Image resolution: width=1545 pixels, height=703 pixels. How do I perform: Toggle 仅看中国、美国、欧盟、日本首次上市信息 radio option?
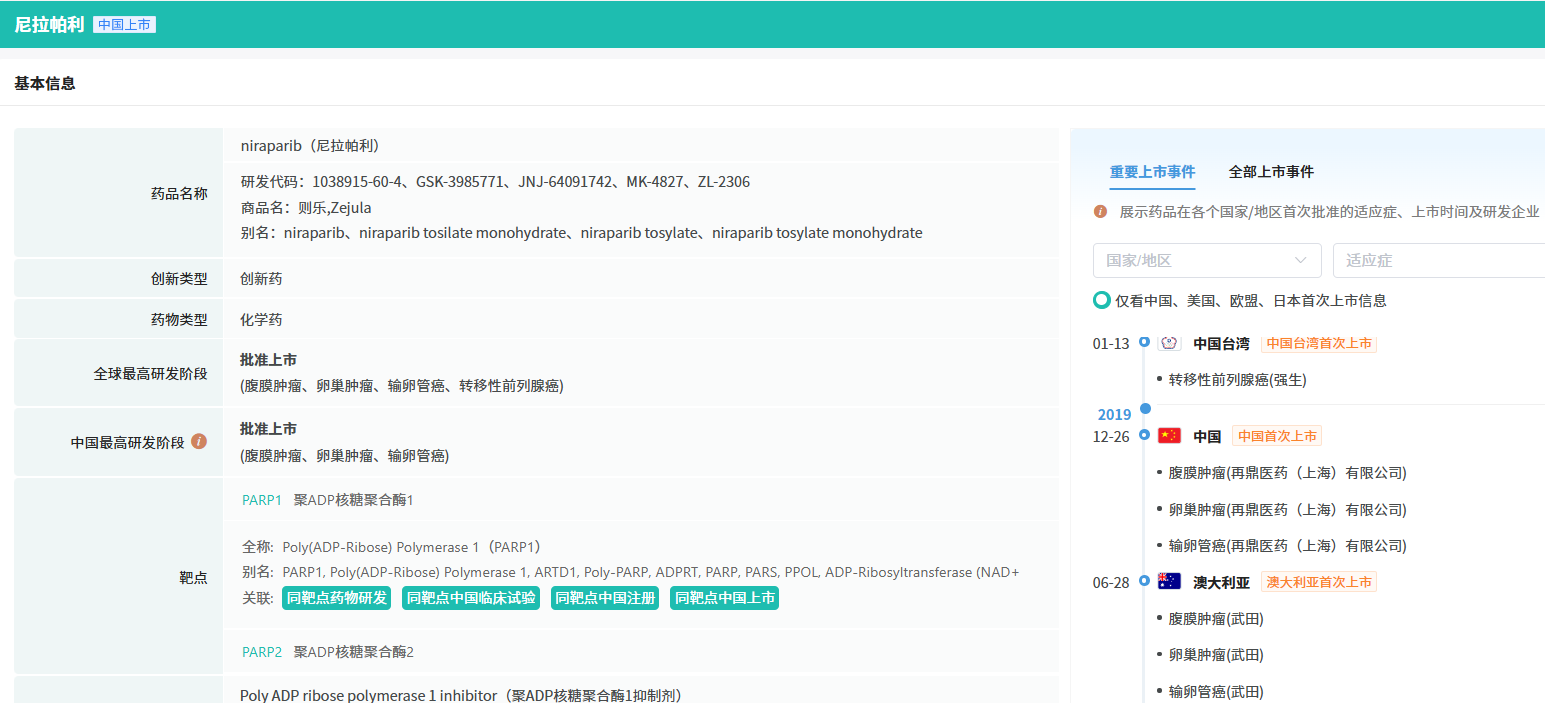(x=1102, y=300)
